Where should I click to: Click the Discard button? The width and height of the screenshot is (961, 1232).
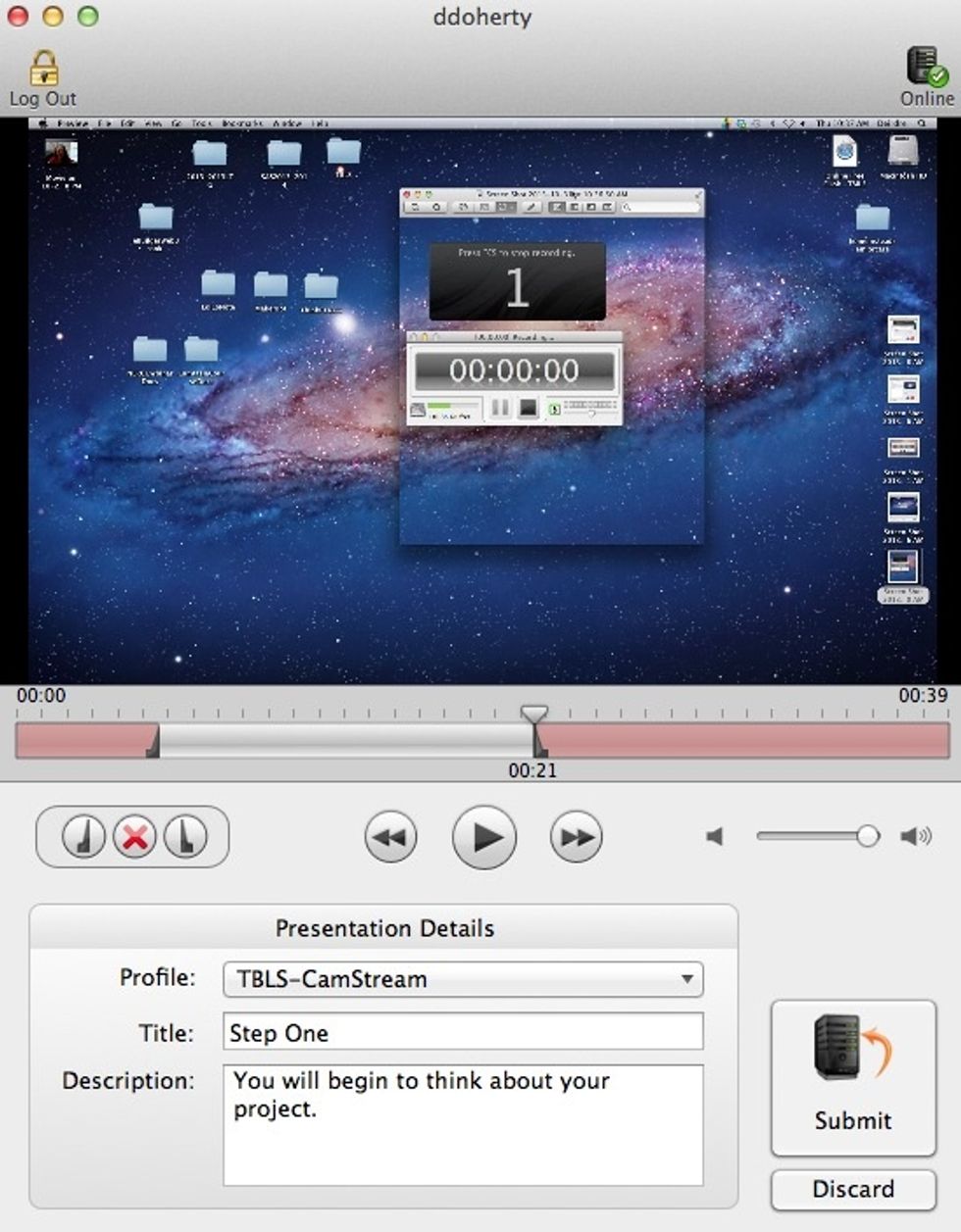(x=852, y=1189)
